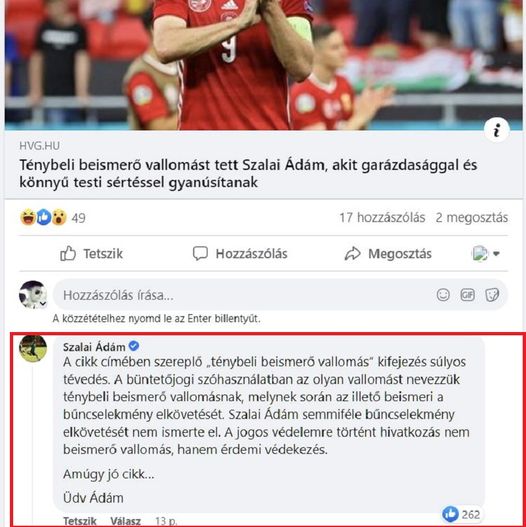The width and height of the screenshot is (526, 527).
Task: Open the sticker picker in comment box
Action: click(x=492, y=295)
